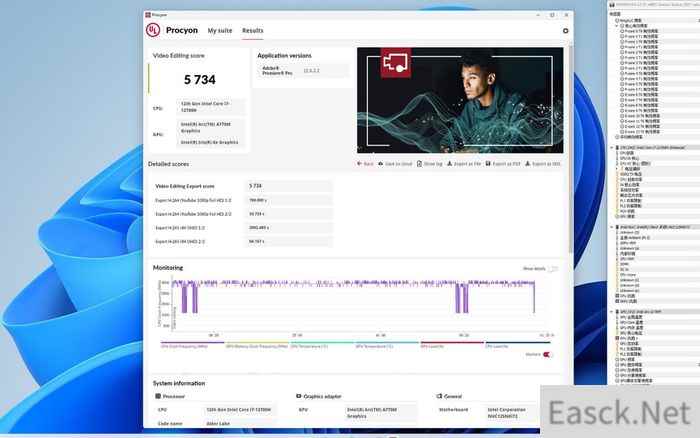The height and width of the screenshot is (438, 700).
Task: Collapse the Intel Core i7-12700H group in sensor window
Action: (x=612, y=147)
